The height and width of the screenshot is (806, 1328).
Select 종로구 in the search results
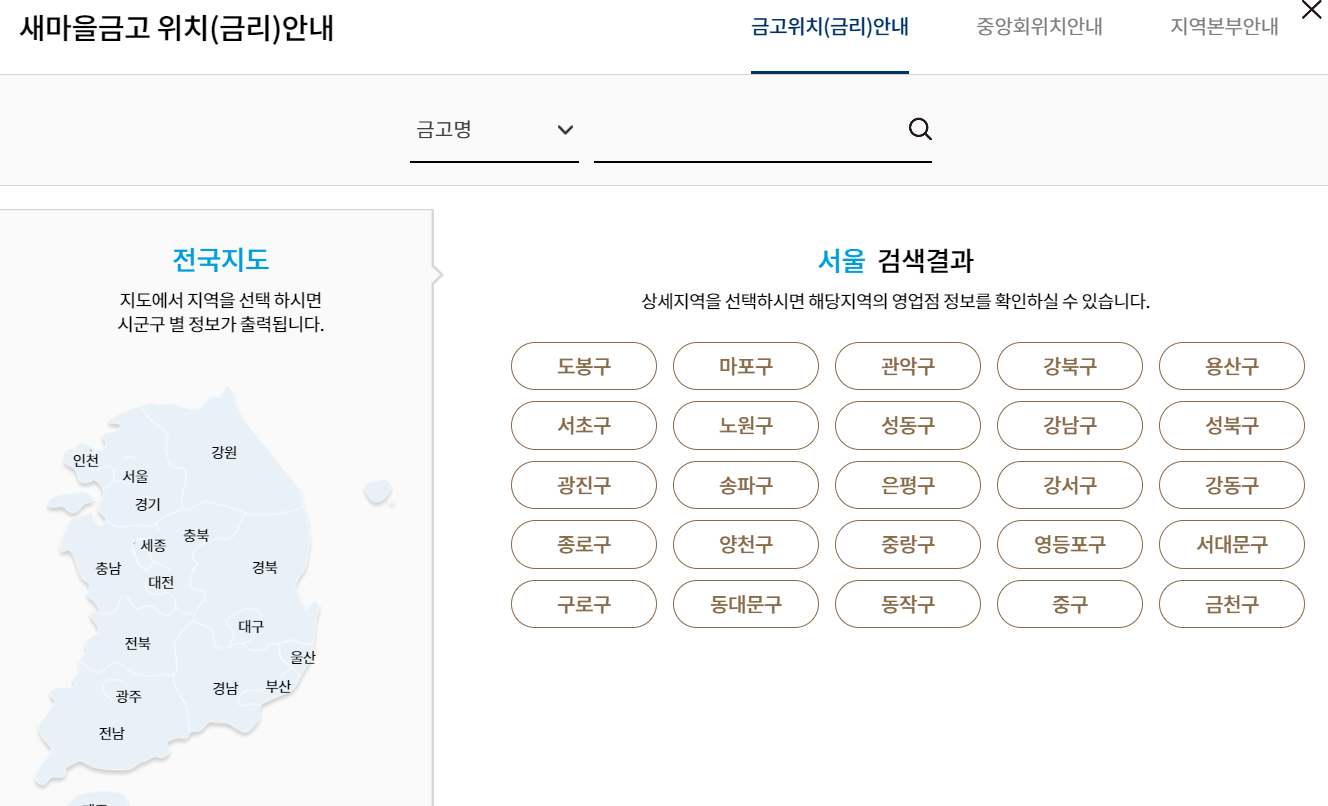pyautogui.click(x=583, y=544)
